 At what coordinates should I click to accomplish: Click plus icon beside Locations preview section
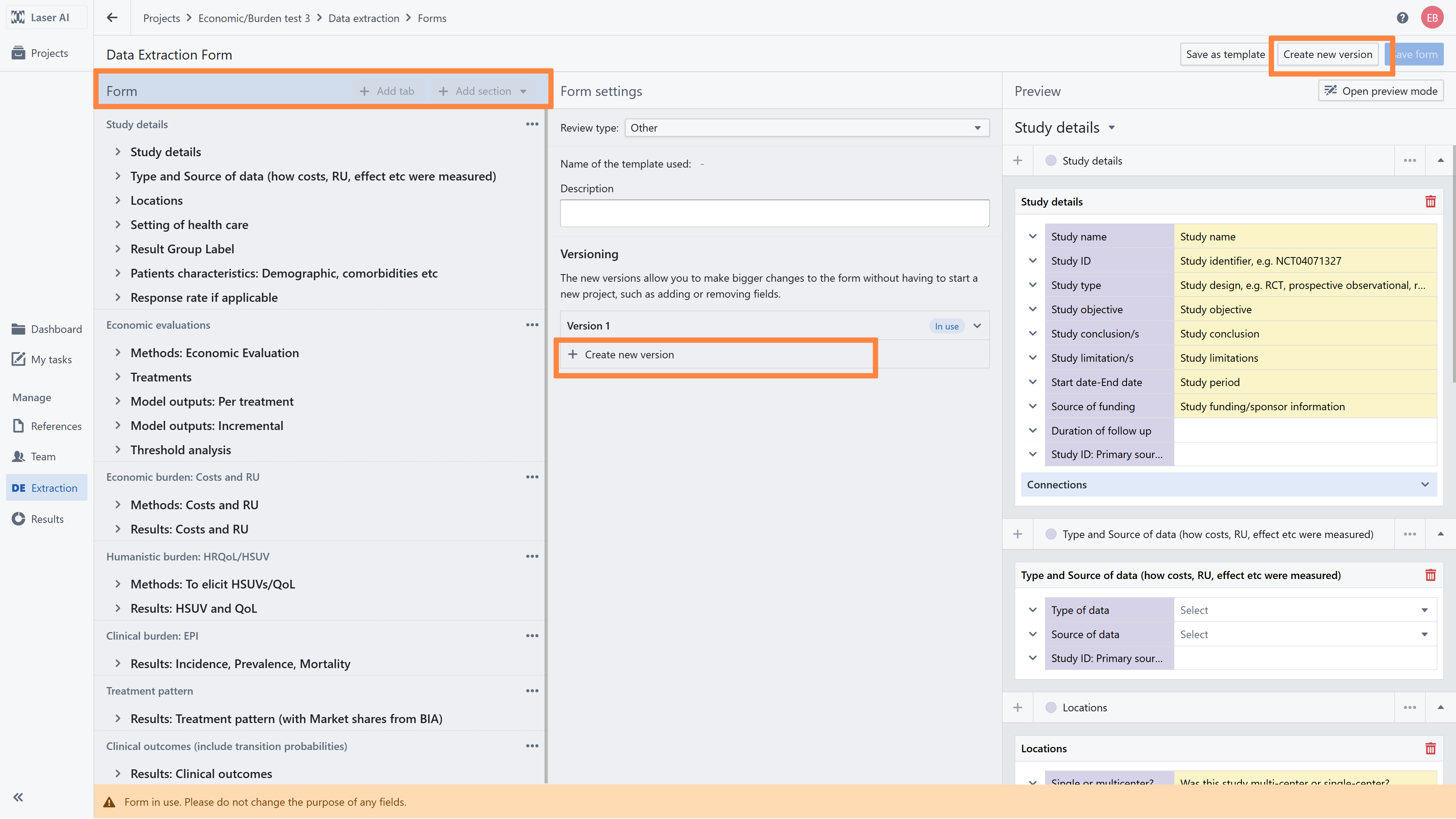pyautogui.click(x=1017, y=707)
